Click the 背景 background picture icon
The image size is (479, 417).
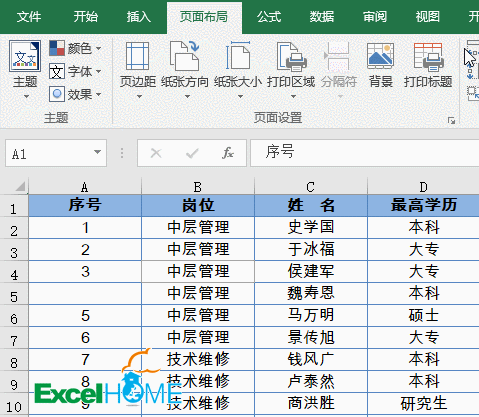380,56
